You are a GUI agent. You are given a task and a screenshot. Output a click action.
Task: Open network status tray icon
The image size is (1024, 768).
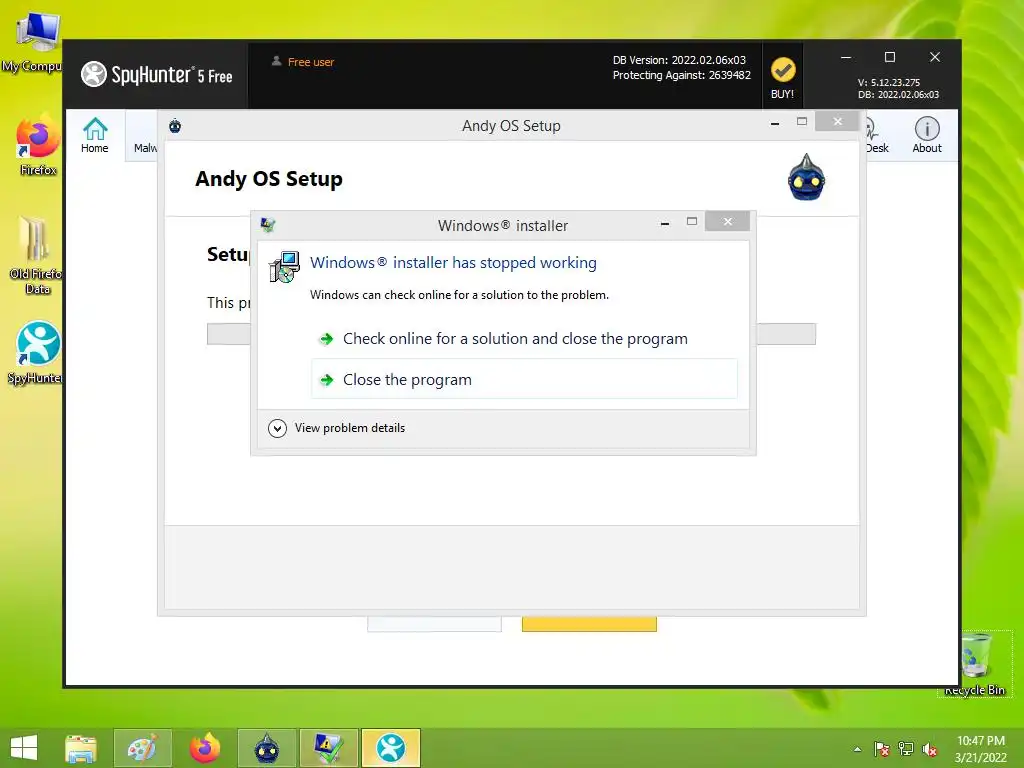click(x=906, y=749)
